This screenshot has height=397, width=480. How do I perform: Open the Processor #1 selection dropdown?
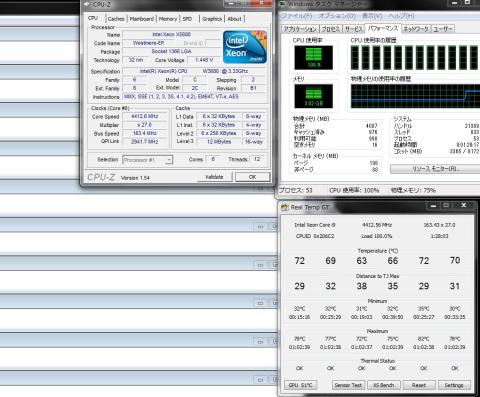(147, 160)
